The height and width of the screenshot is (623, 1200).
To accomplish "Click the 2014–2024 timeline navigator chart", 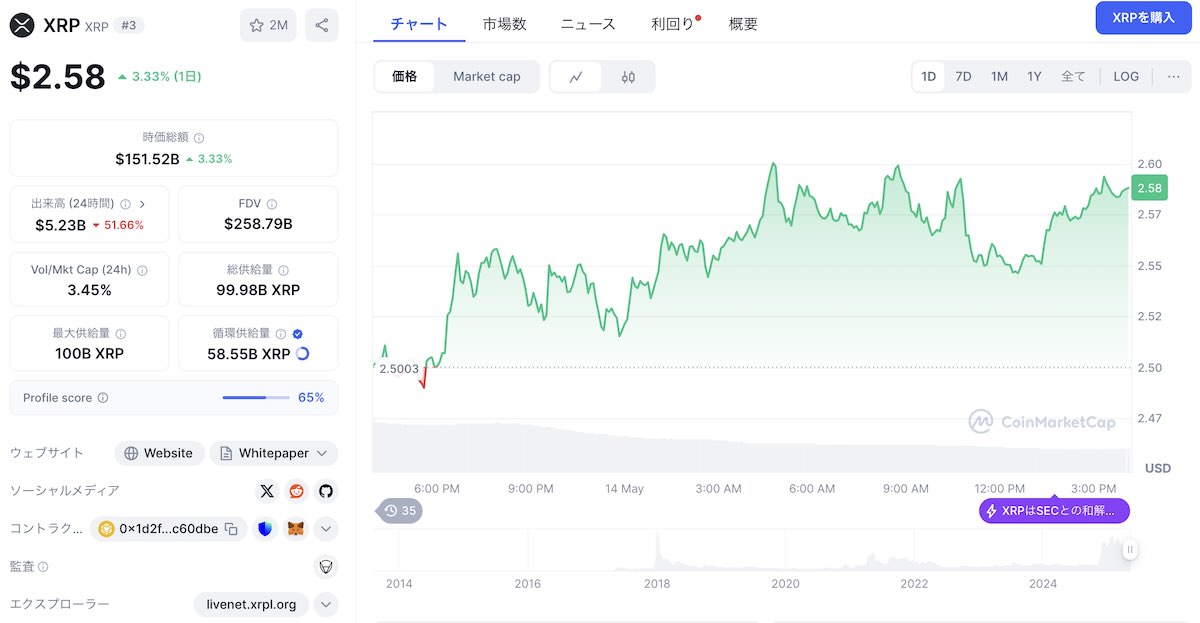I will tap(754, 549).
